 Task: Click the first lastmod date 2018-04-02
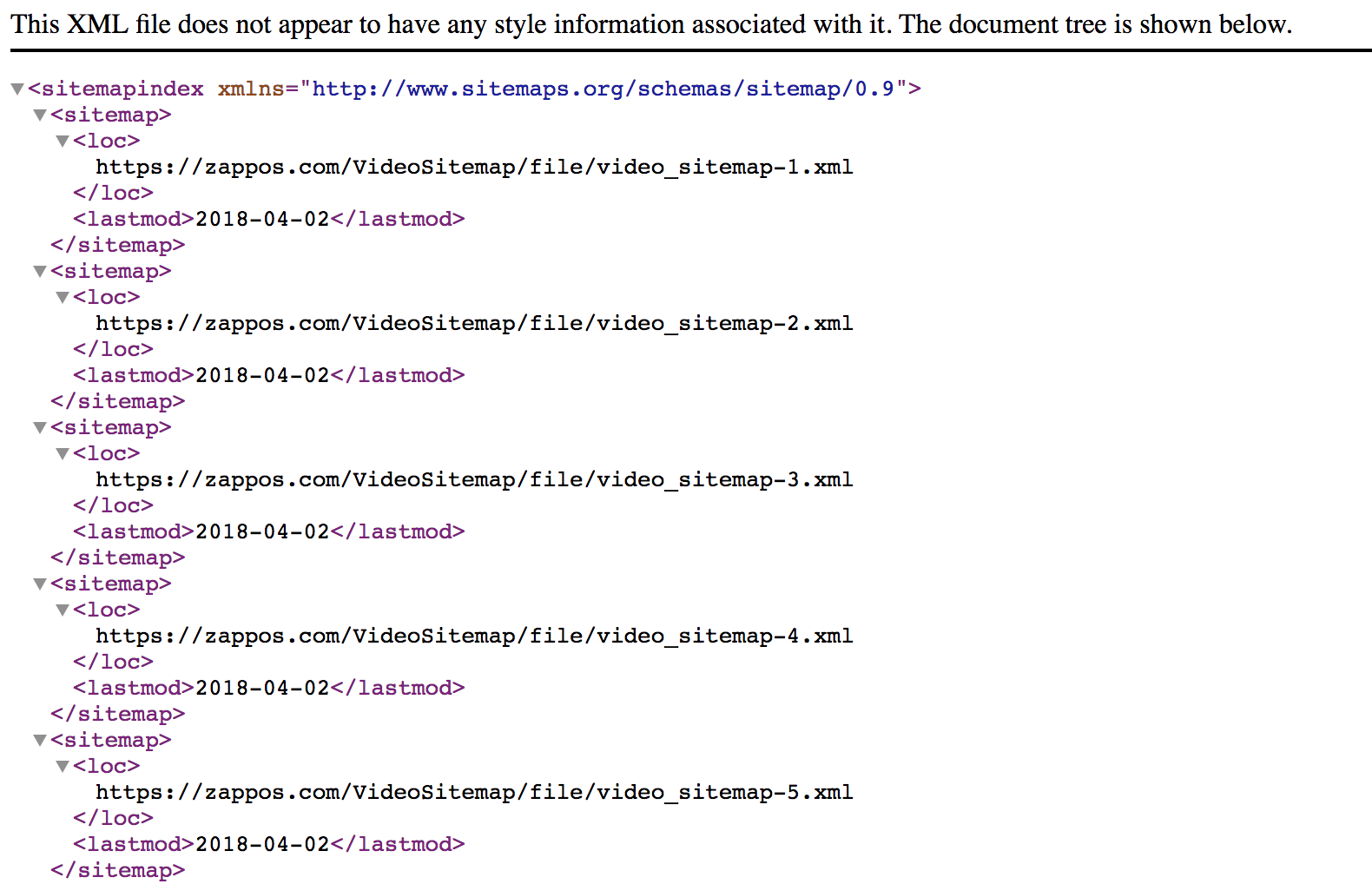click(x=262, y=219)
